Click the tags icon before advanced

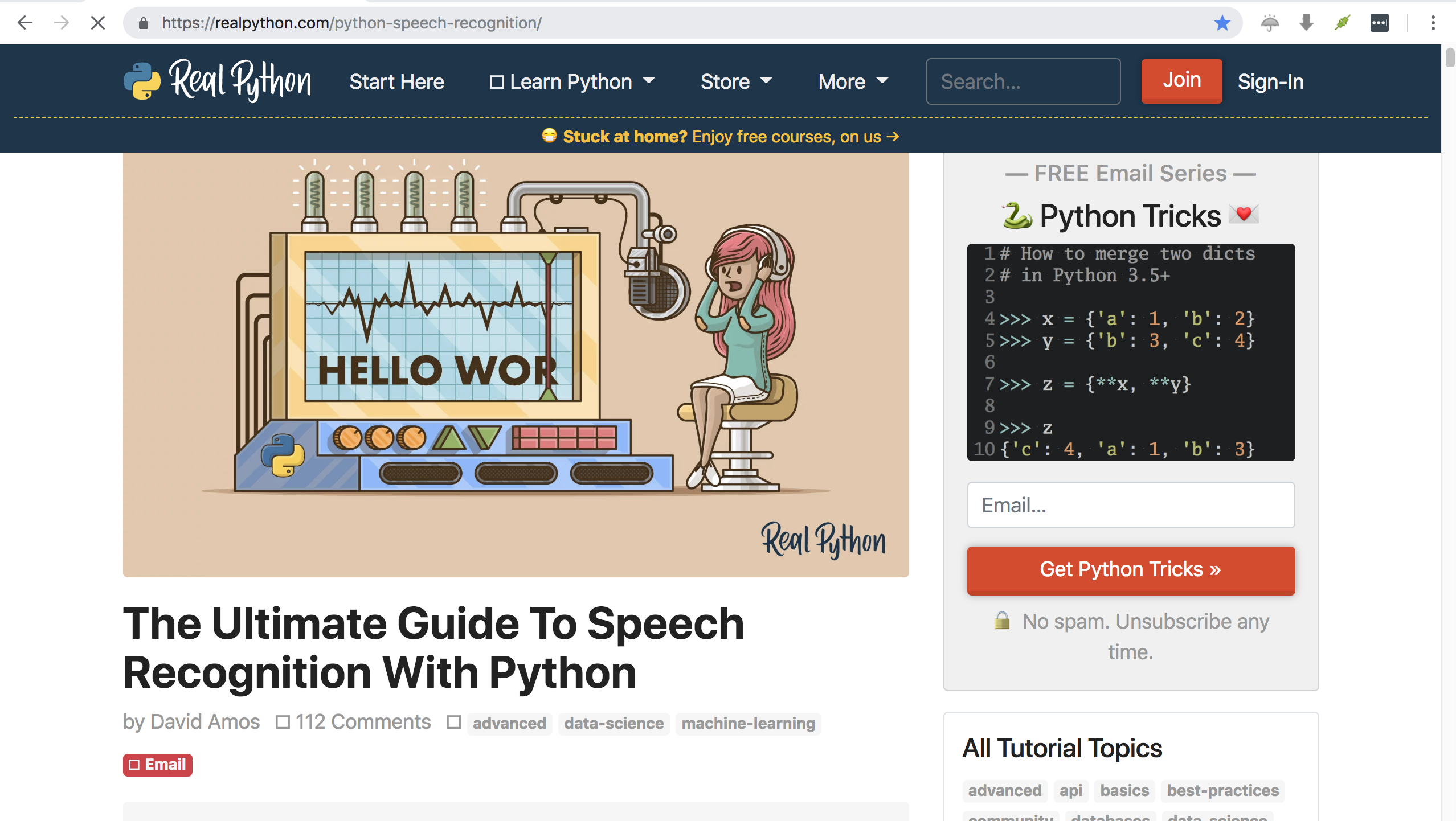pos(453,722)
